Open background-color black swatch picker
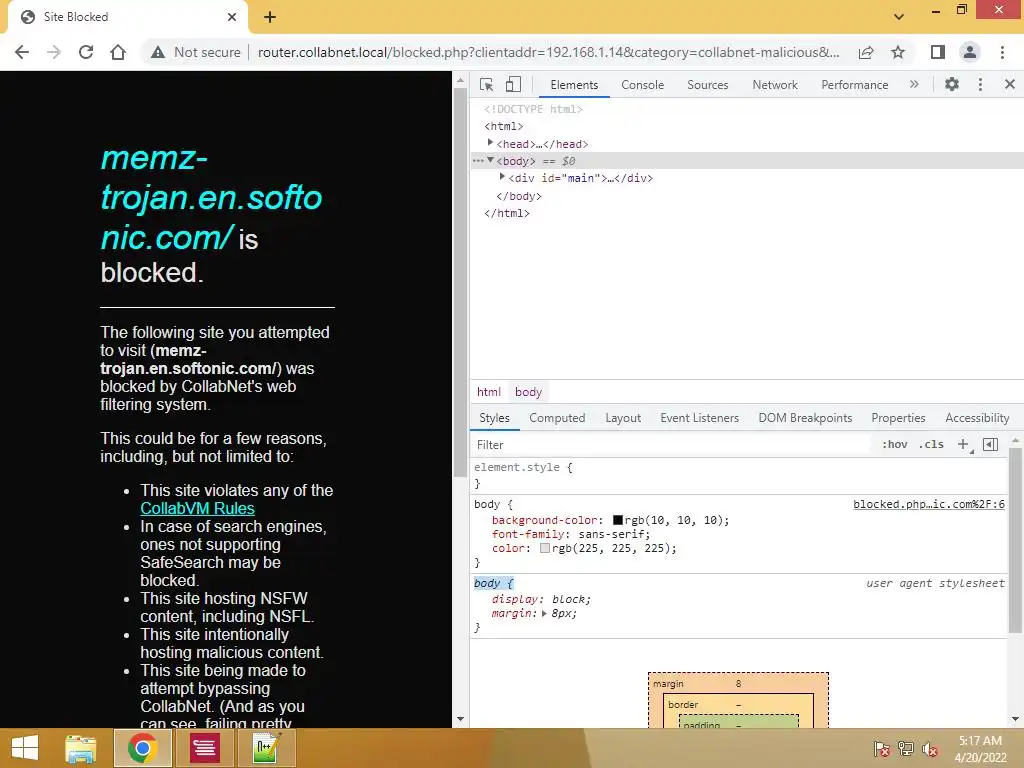1024x768 pixels. pyautogui.click(x=617, y=520)
